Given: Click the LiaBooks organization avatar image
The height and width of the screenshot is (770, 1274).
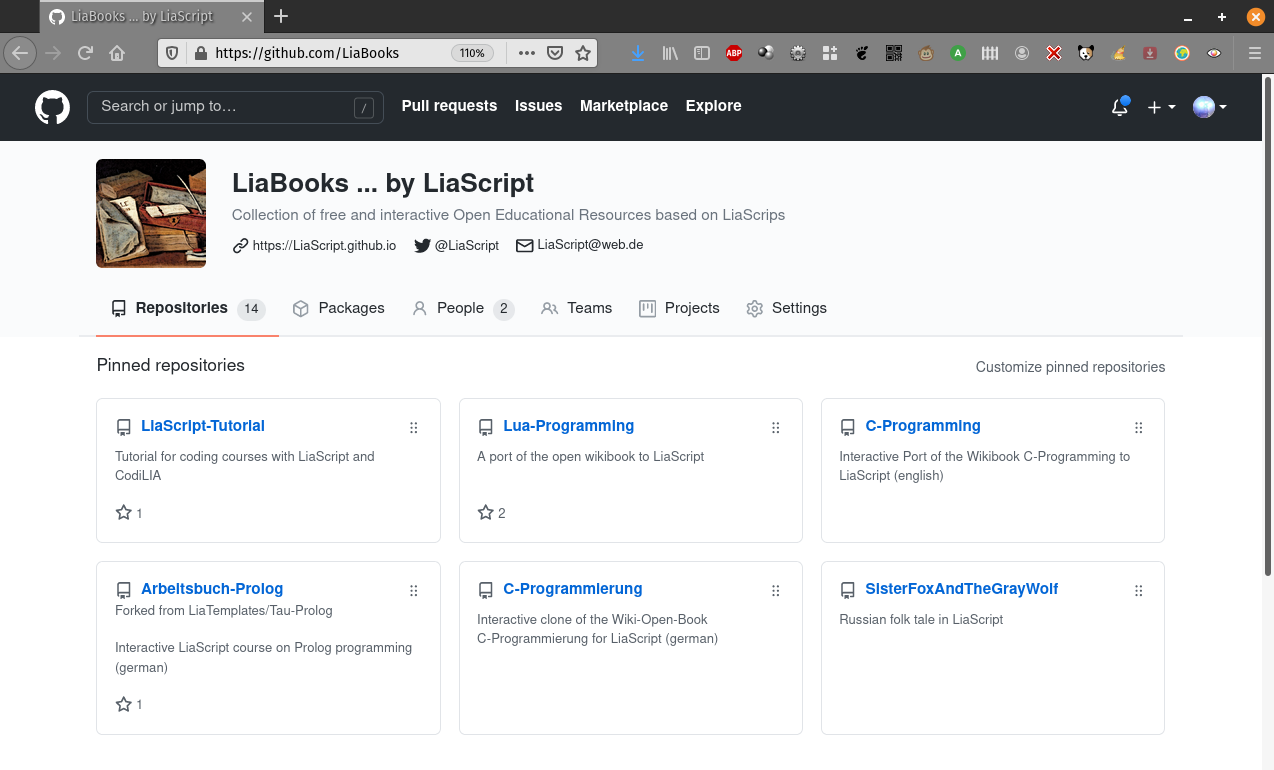Looking at the screenshot, I should coord(151,213).
